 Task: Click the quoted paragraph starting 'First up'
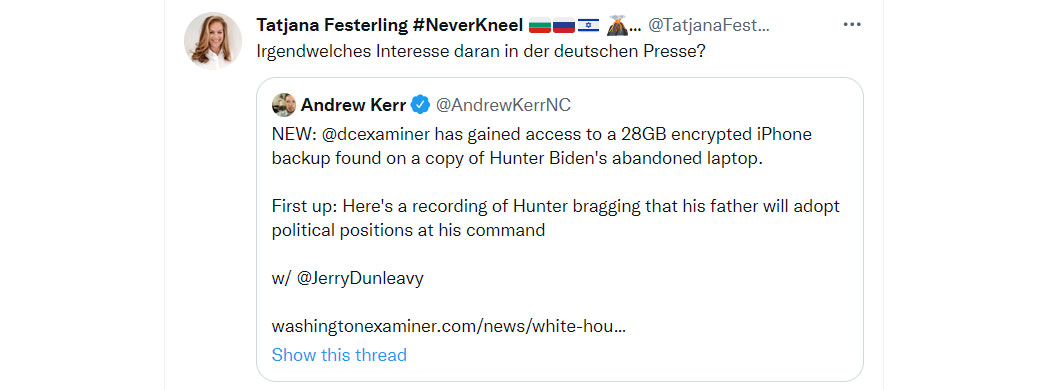(x=556, y=218)
